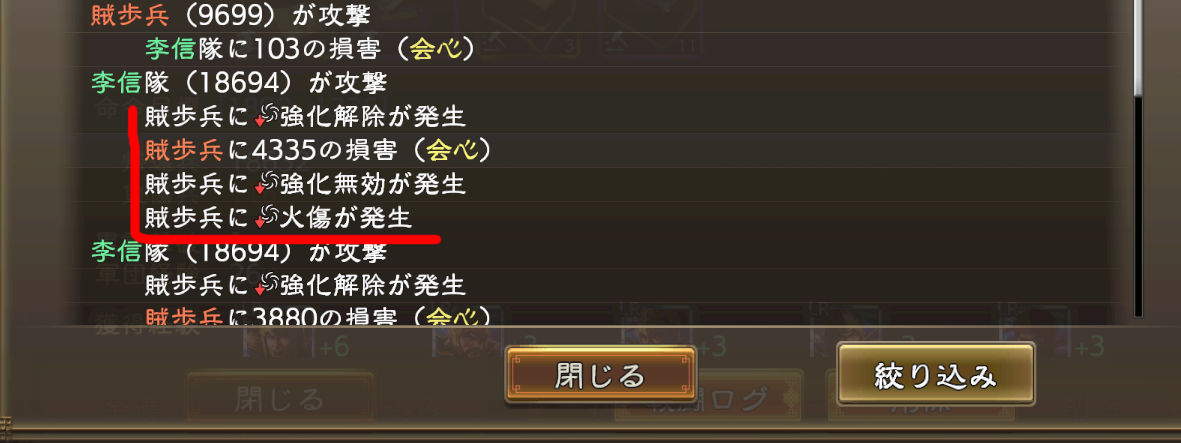Click the 賊歩兵に強化無効が発生 log line
Image resolution: width=1181 pixels, height=443 pixels.
coord(305,183)
